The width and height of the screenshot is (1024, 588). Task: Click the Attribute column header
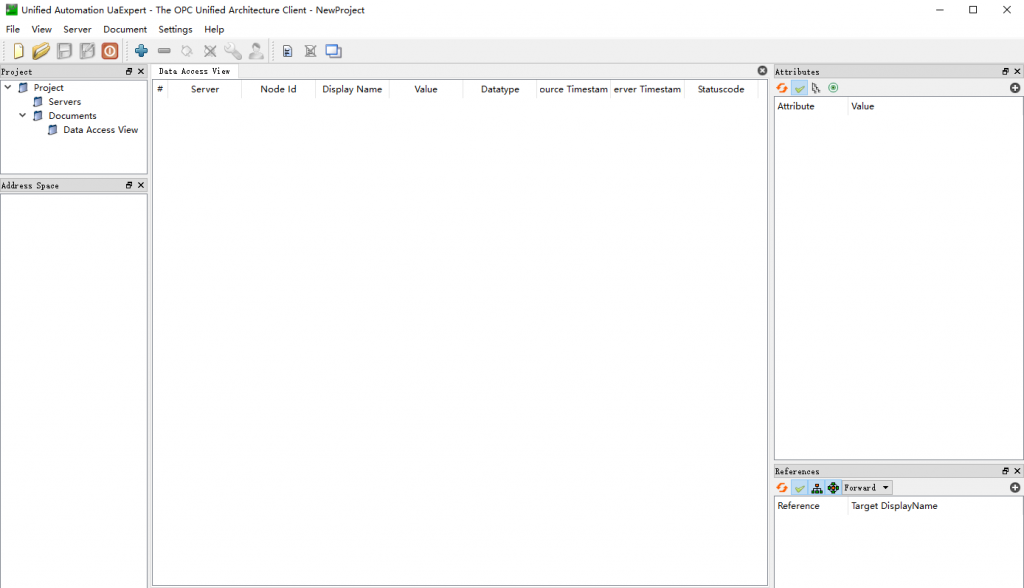tap(811, 106)
